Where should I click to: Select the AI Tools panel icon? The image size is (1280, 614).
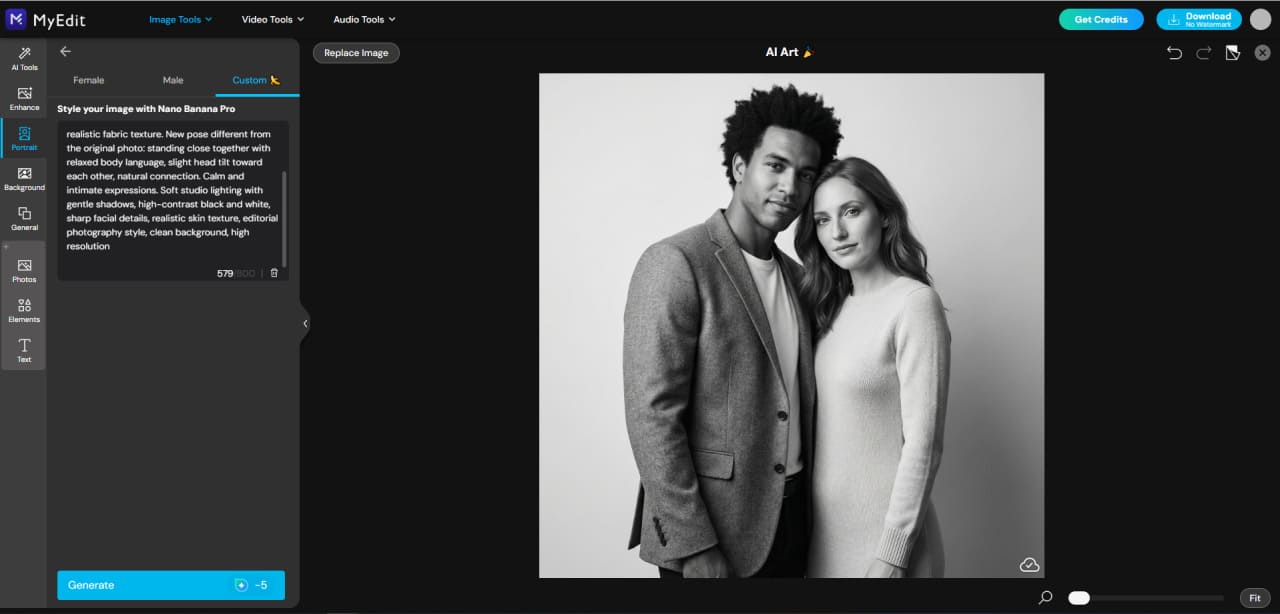click(24, 59)
